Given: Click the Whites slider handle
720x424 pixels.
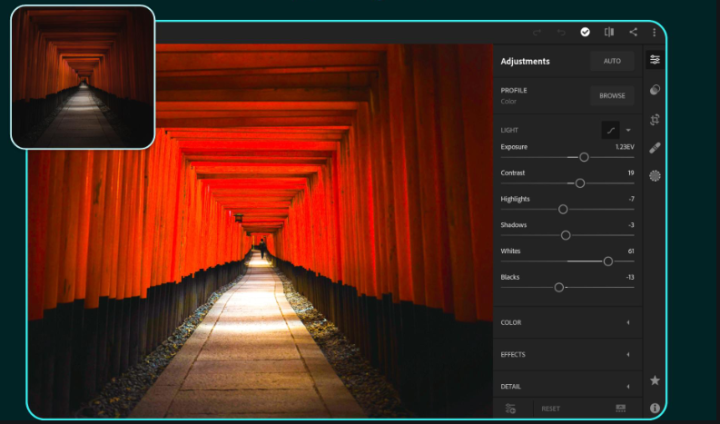Looking at the screenshot, I should 608,261.
